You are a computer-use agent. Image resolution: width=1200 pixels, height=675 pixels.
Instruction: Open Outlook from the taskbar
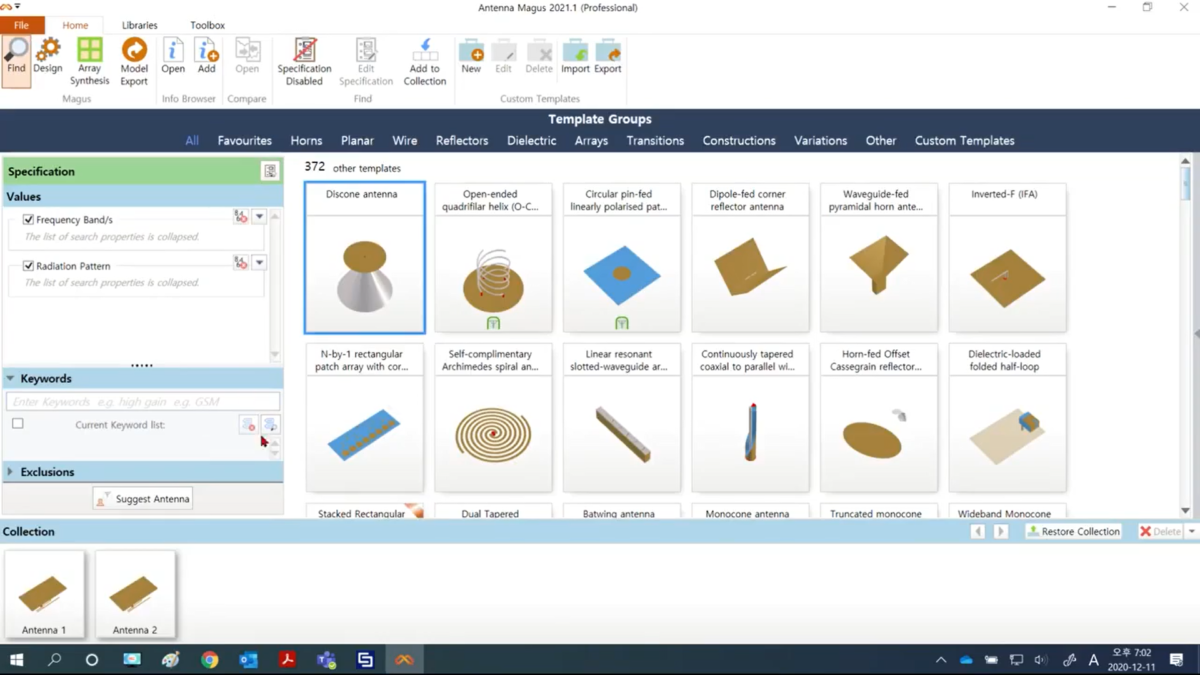coord(248,660)
